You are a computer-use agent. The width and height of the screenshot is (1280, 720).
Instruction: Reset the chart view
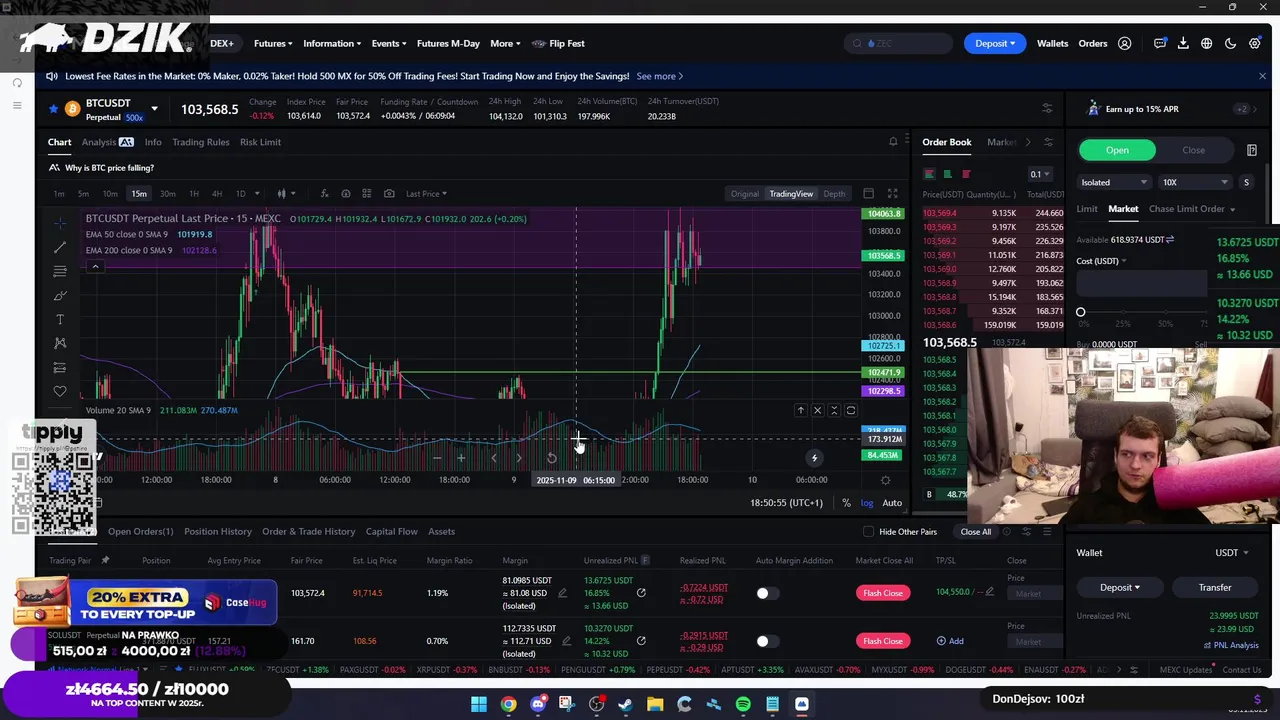[551, 458]
